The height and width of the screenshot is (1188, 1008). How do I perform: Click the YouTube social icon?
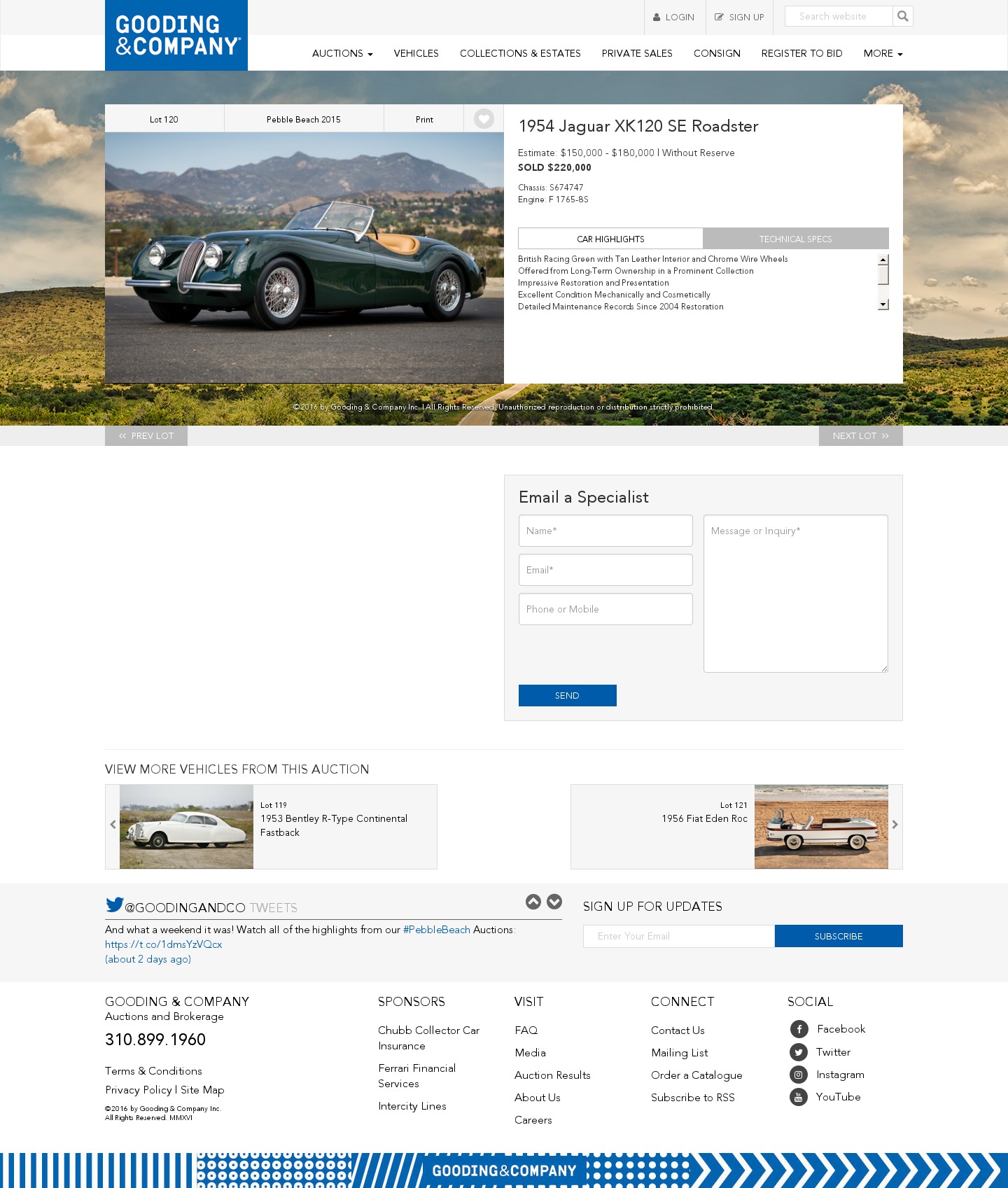[x=799, y=1097]
